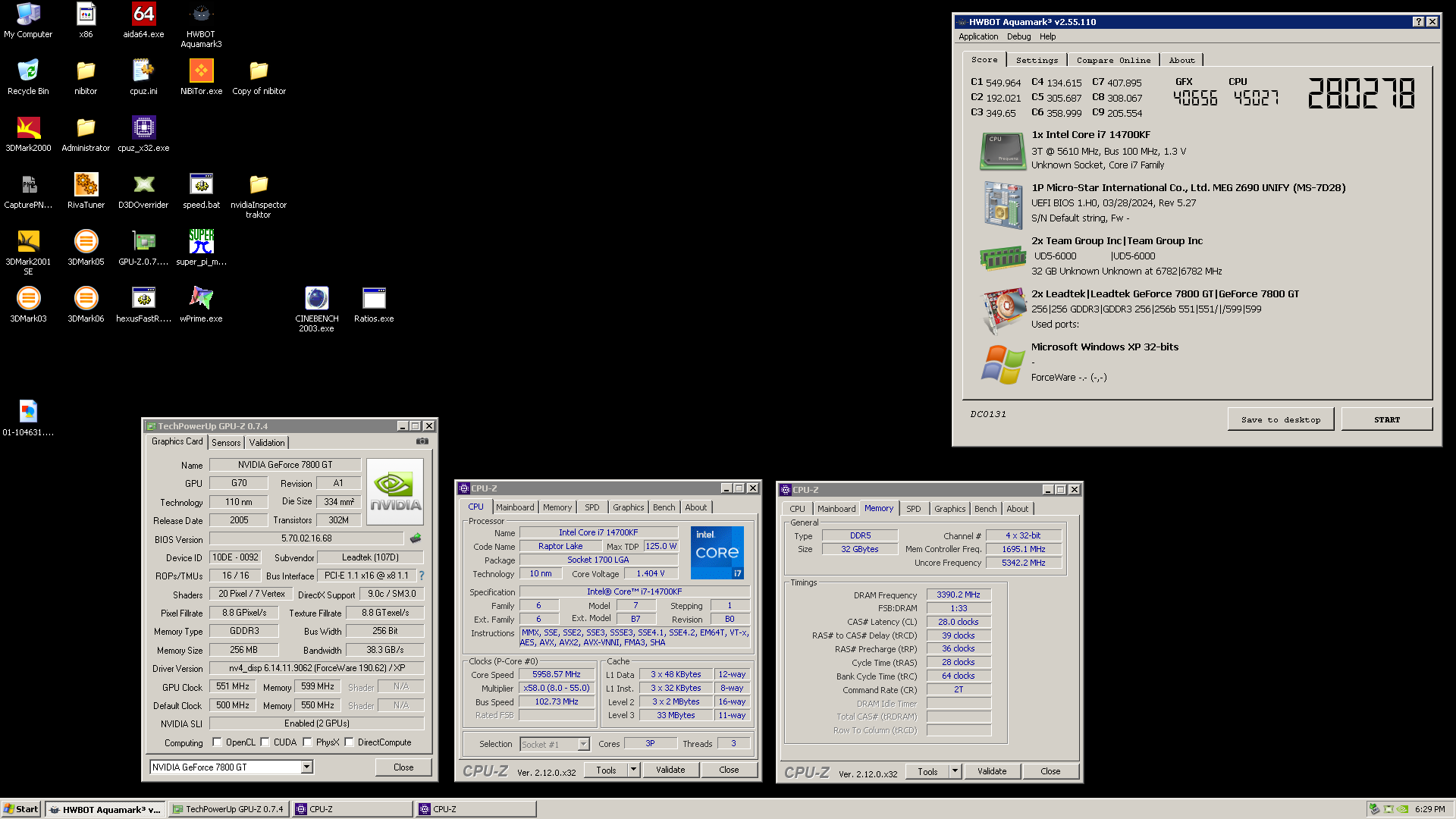Launch aida64.exe from the desktop
This screenshot has width=1456, height=819.
coord(143,20)
